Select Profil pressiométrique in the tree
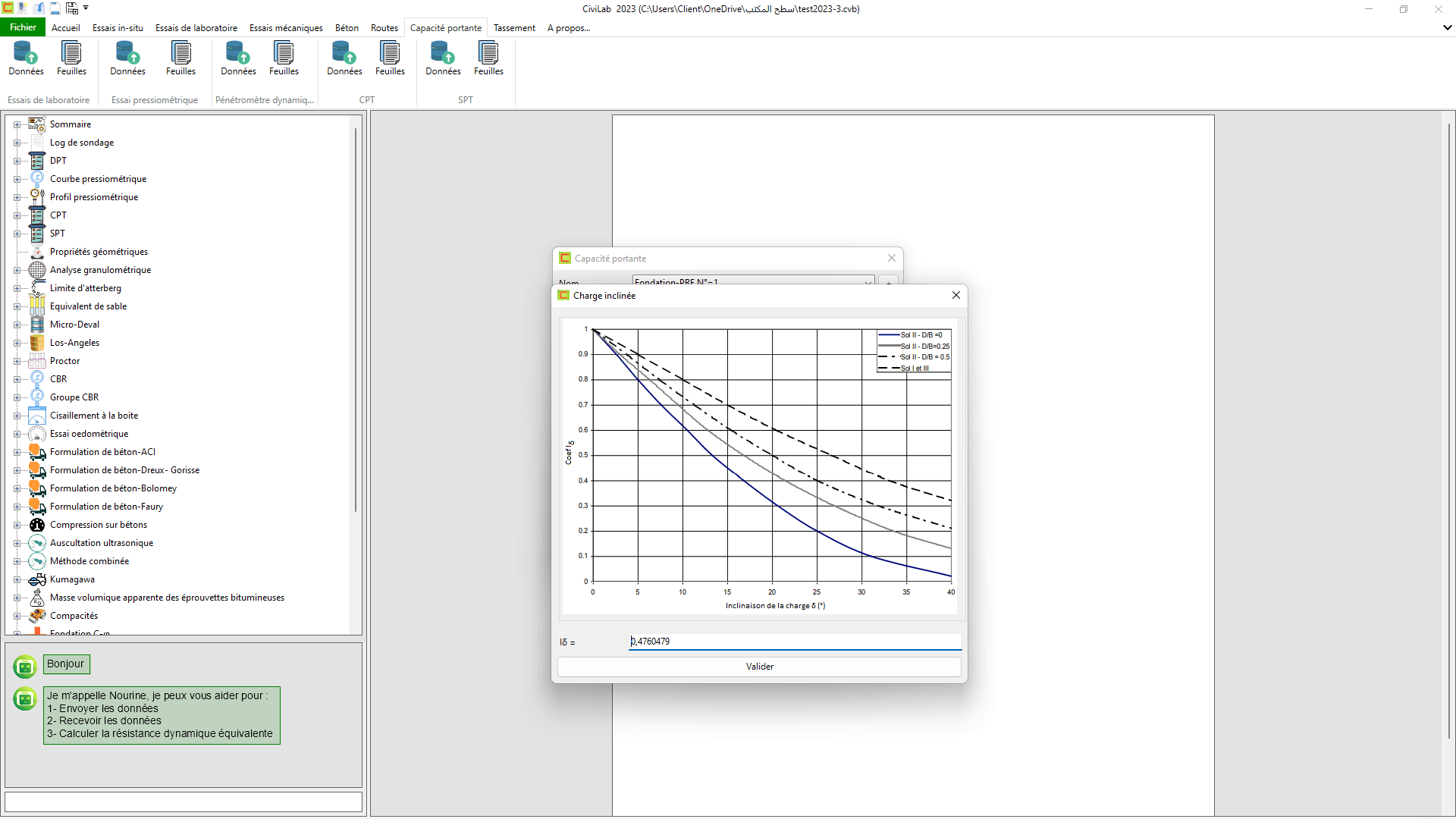The height and width of the screenshot is (819, 1456). pos(94,197)
